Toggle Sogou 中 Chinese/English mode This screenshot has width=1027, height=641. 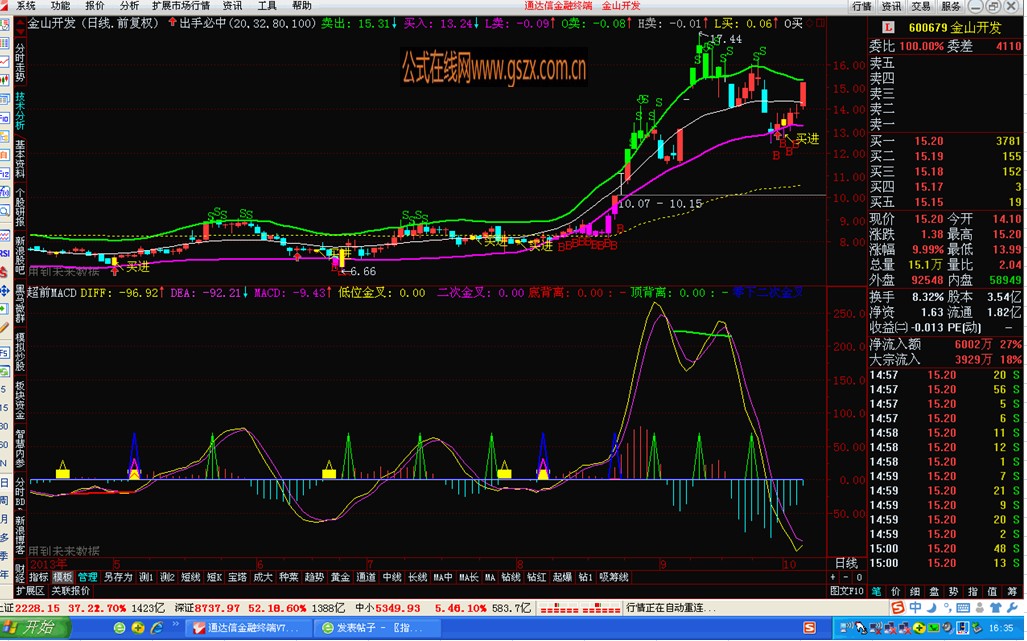coord(914,608)
